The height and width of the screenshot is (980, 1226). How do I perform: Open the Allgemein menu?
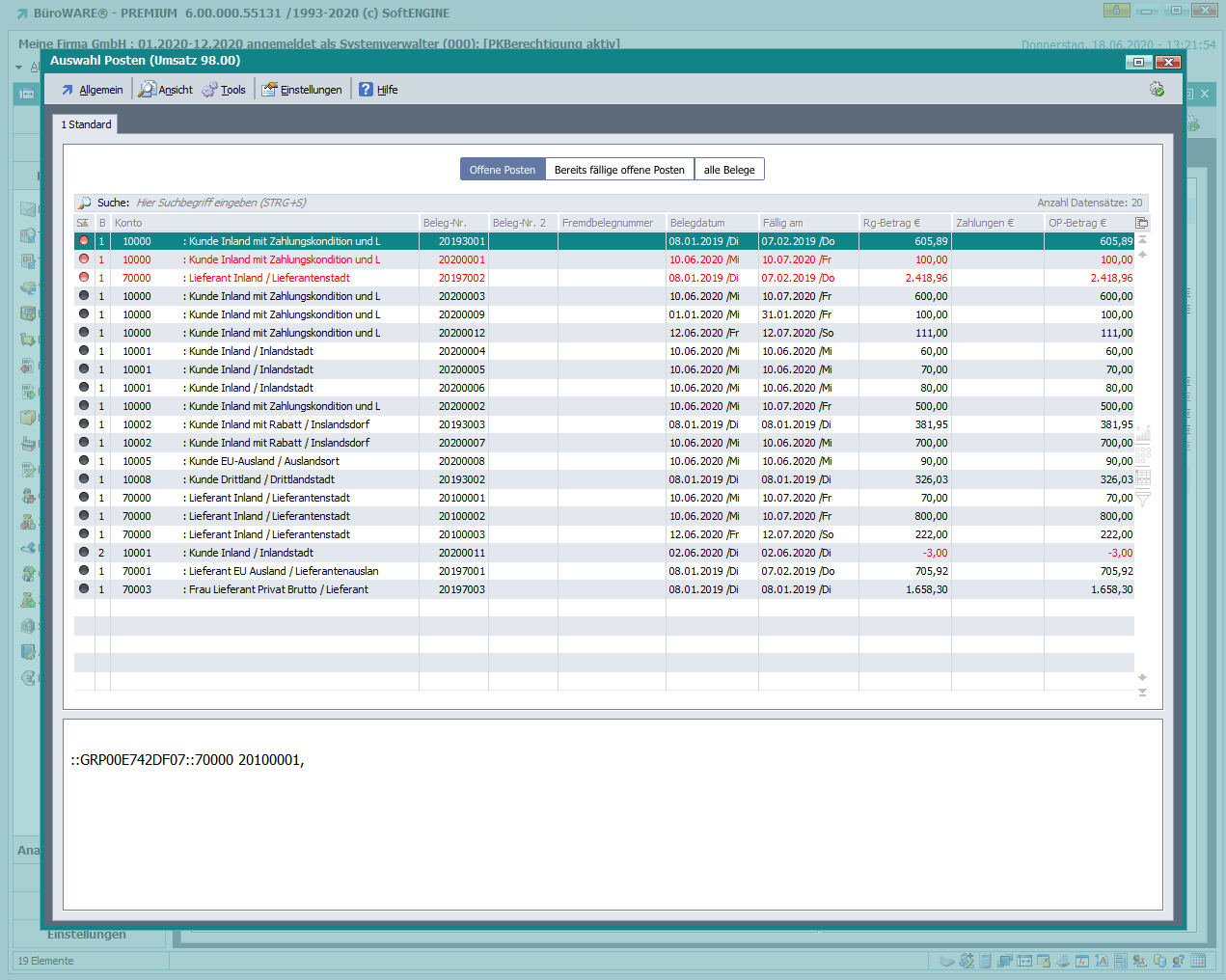[x=93, y=90]
